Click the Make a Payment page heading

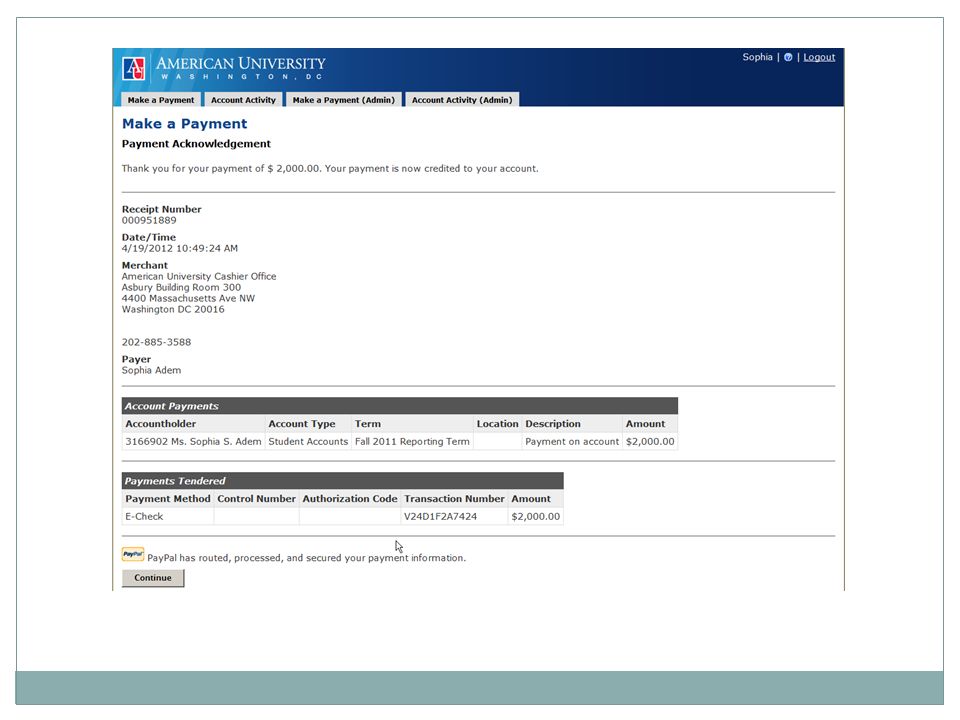click(x=184, y=124)
